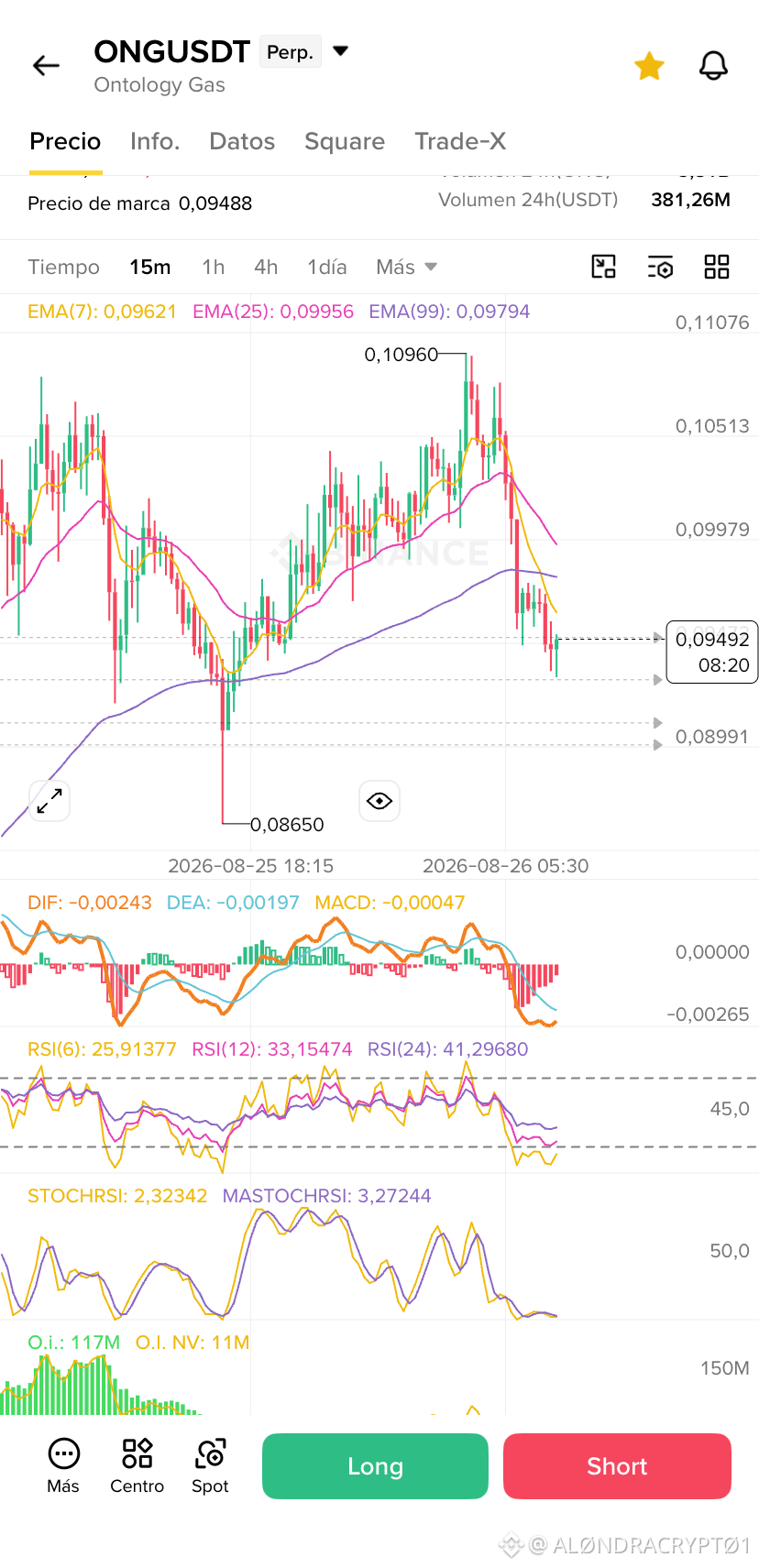Click the current price tag 0,09492
Image resolution: width=759 pixels, height=1568 pixels.
click(x=712, y=652)
